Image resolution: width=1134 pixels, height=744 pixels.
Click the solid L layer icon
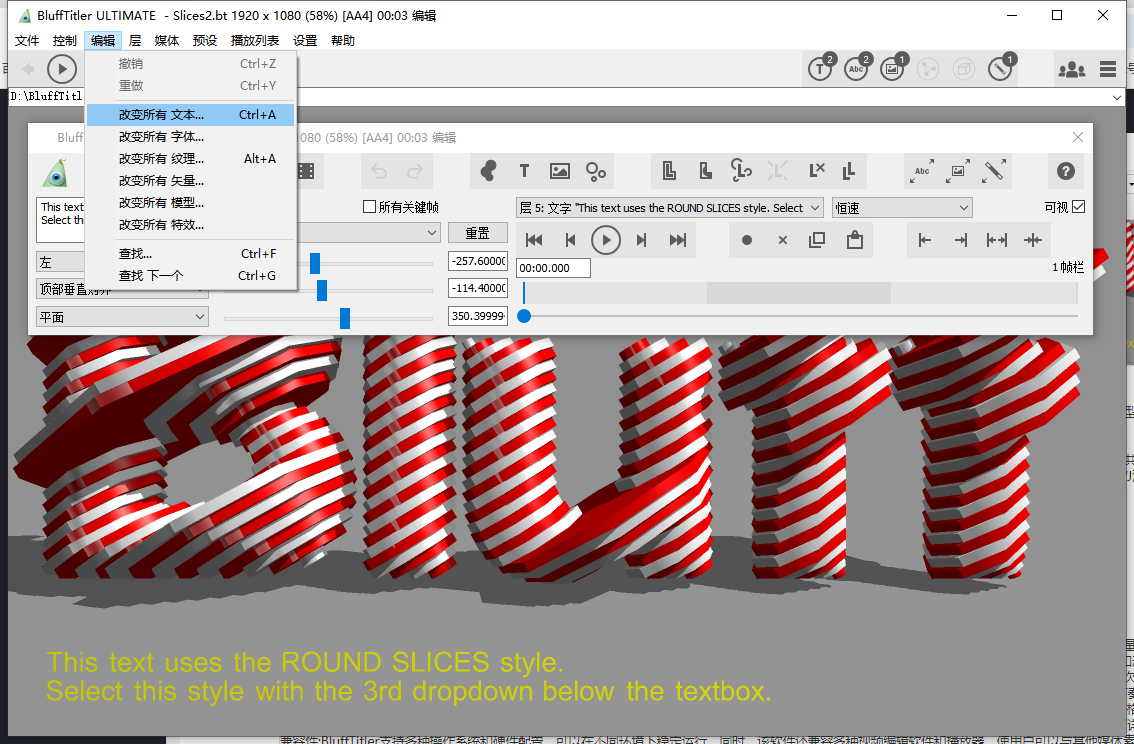(706, 171)
